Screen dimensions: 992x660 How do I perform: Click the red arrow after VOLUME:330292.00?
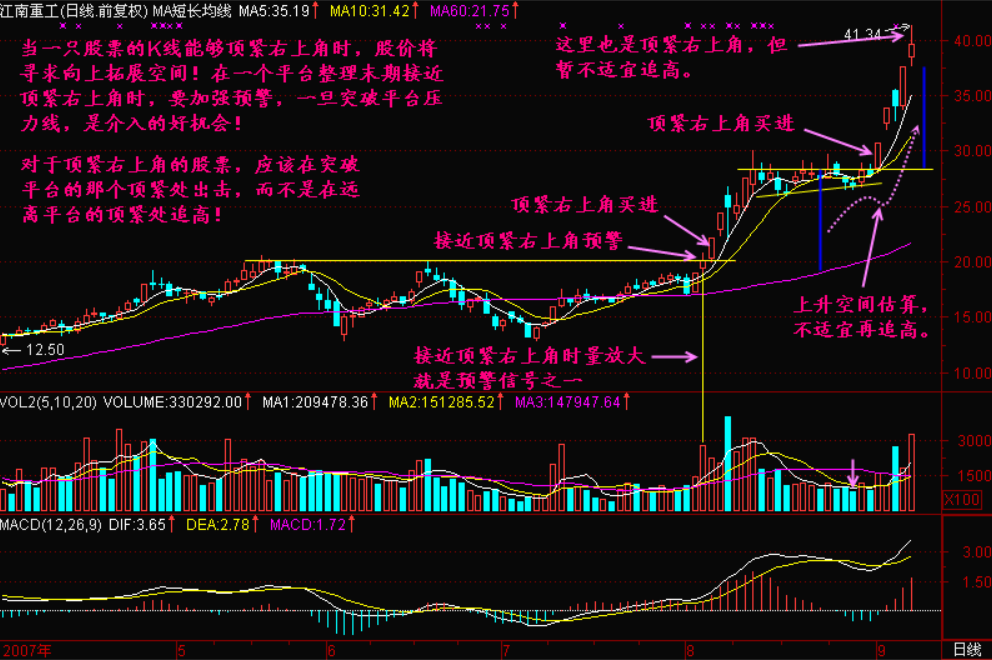[x=249, y=402]
